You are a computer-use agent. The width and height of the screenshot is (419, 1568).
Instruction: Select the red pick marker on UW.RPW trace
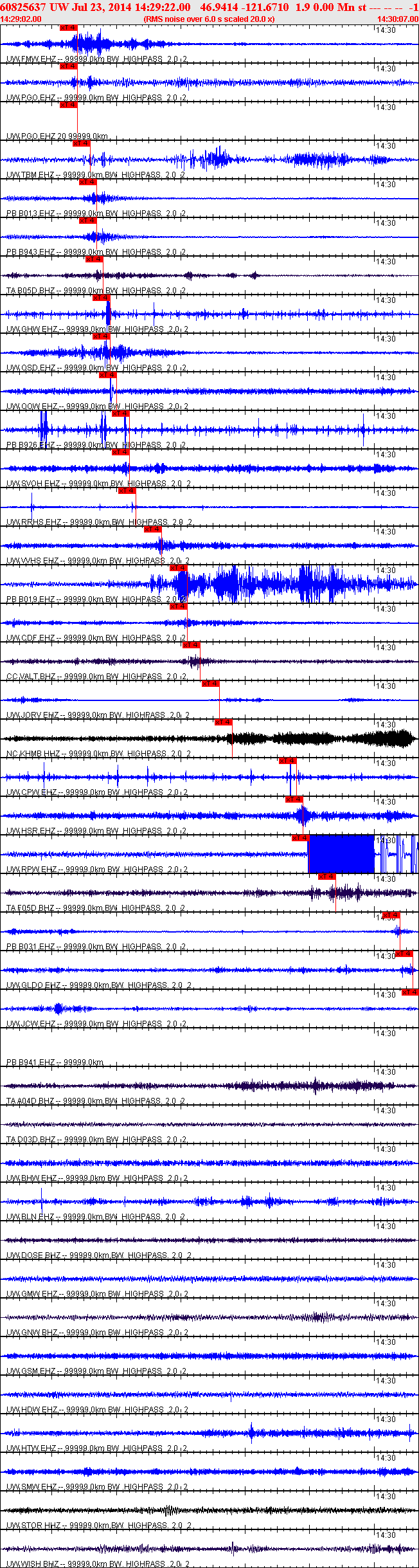(300, 838)
